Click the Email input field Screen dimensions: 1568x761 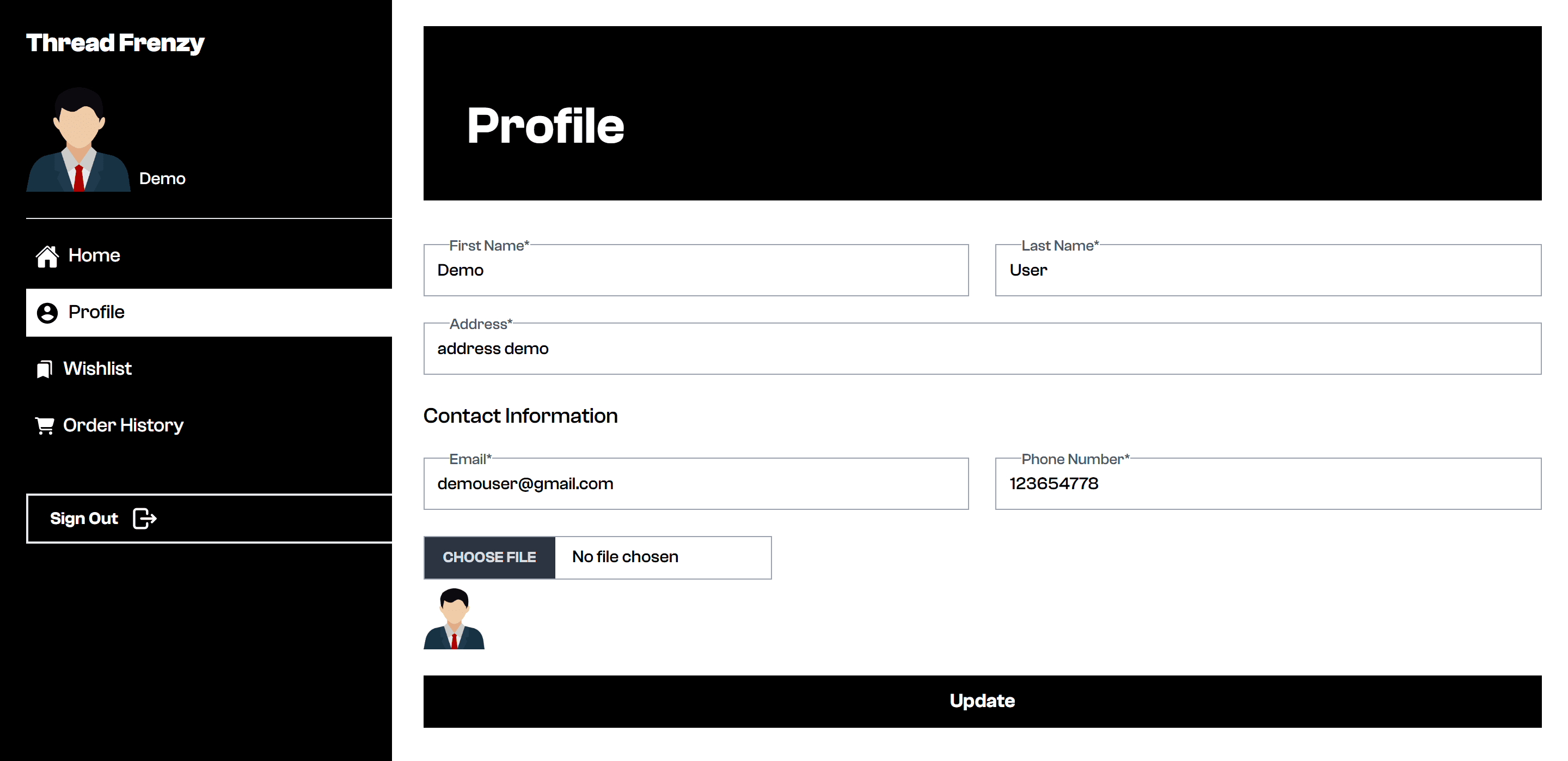point(696,484)
